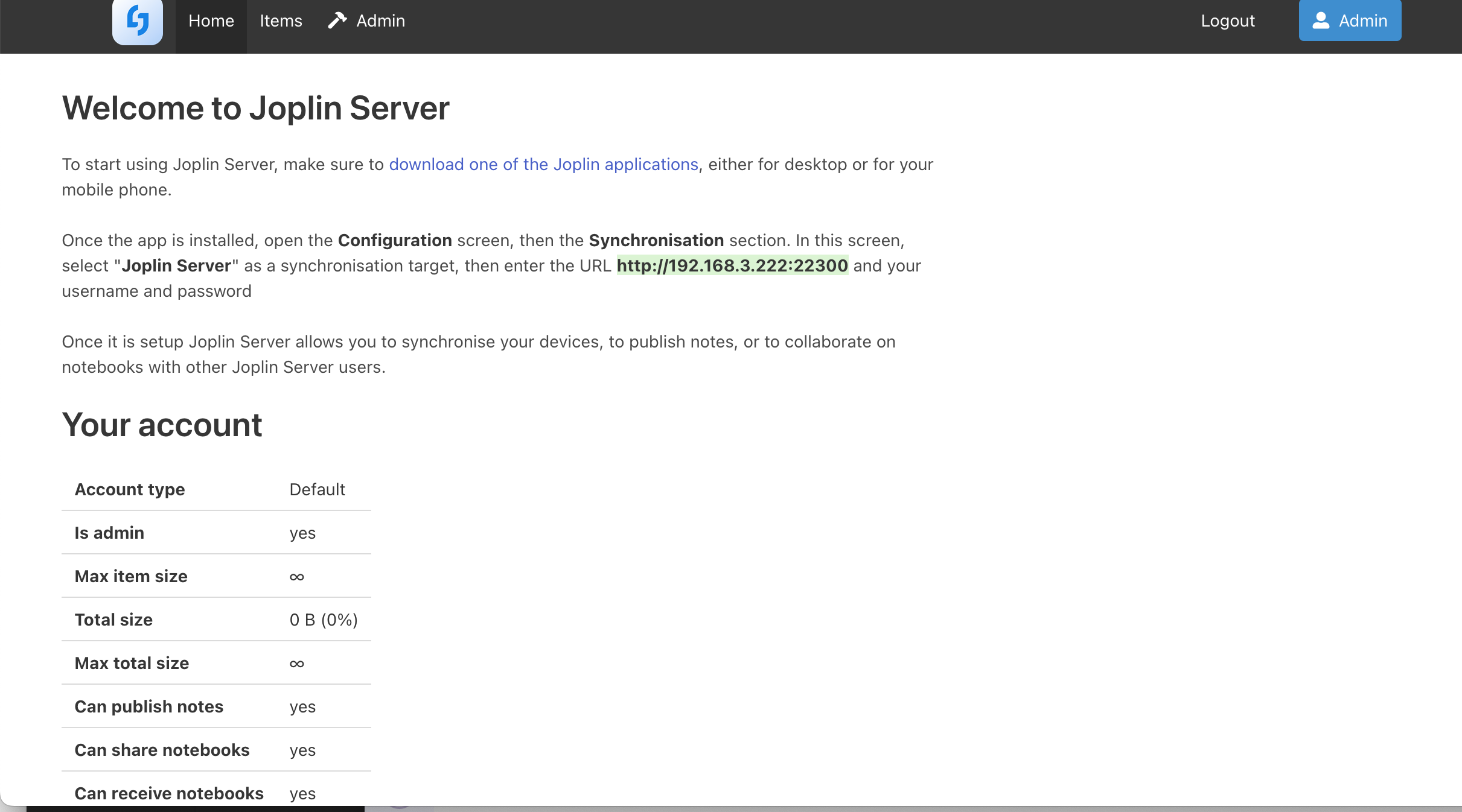Image resolution: width=1462 pixels, height=812 pixels.
Task: Click the hammer icon beside Admin
Action: 337,21
